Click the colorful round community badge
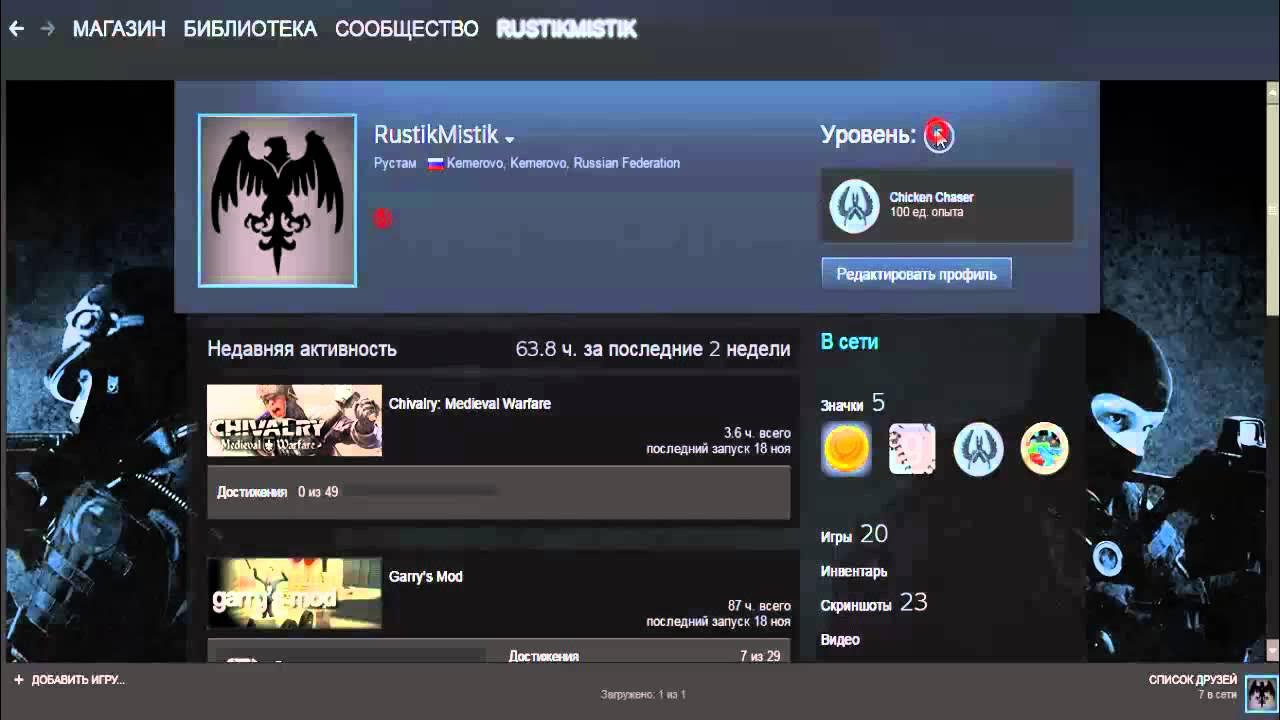The height and width of the screenshot is (720, 1280). 1044,449
